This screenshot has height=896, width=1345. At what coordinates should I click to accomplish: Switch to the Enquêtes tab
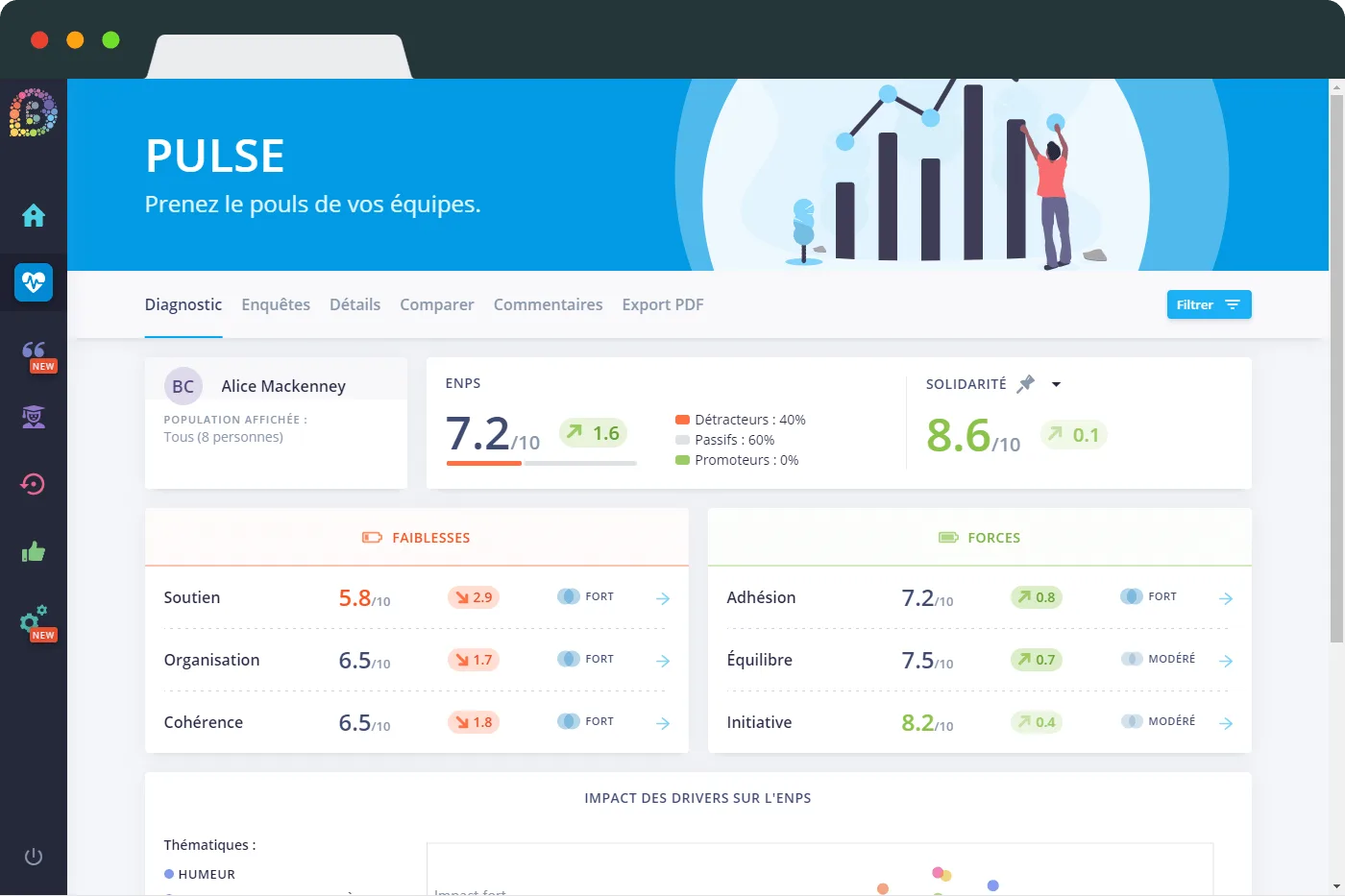[276, 304]
